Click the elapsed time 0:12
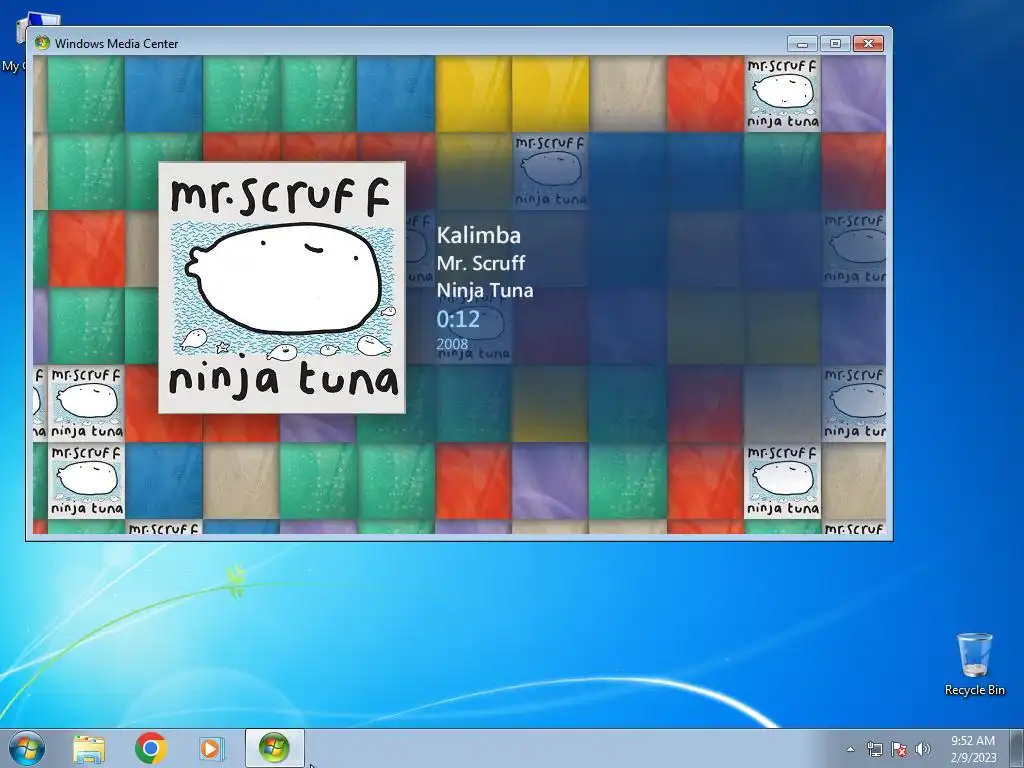Screen dimensions: 1024x768 (x=458, y=319)
